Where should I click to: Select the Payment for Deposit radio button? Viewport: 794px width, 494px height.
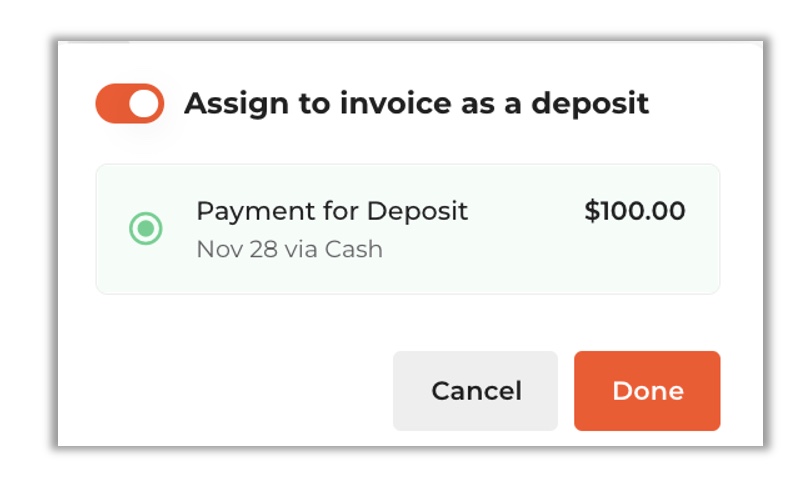click(x=146, y=229)
